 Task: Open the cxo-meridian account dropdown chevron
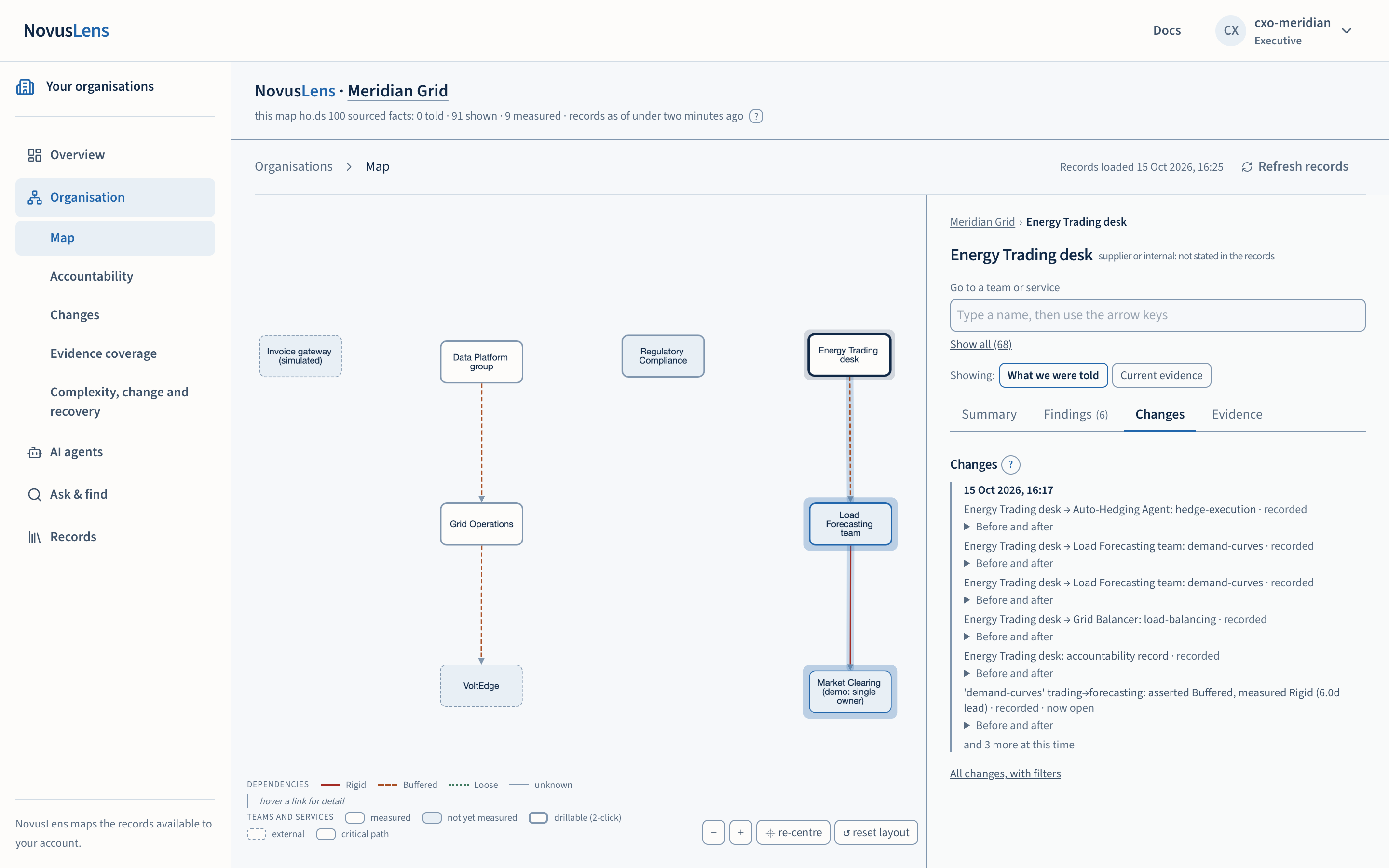pyautogui.click(x=1347, y=31)
